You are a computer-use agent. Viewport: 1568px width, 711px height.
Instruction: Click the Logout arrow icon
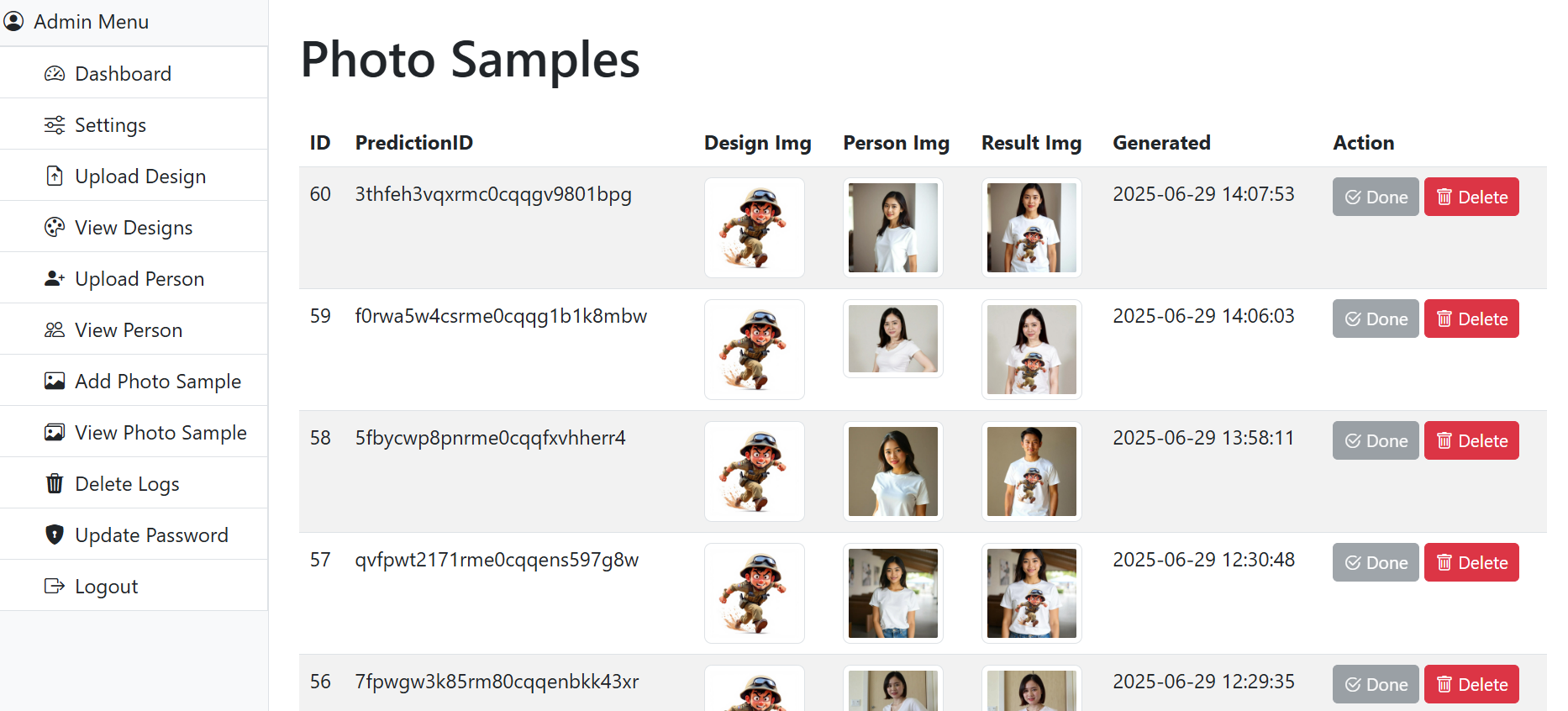pyautogui.click(x=55, y=587)
